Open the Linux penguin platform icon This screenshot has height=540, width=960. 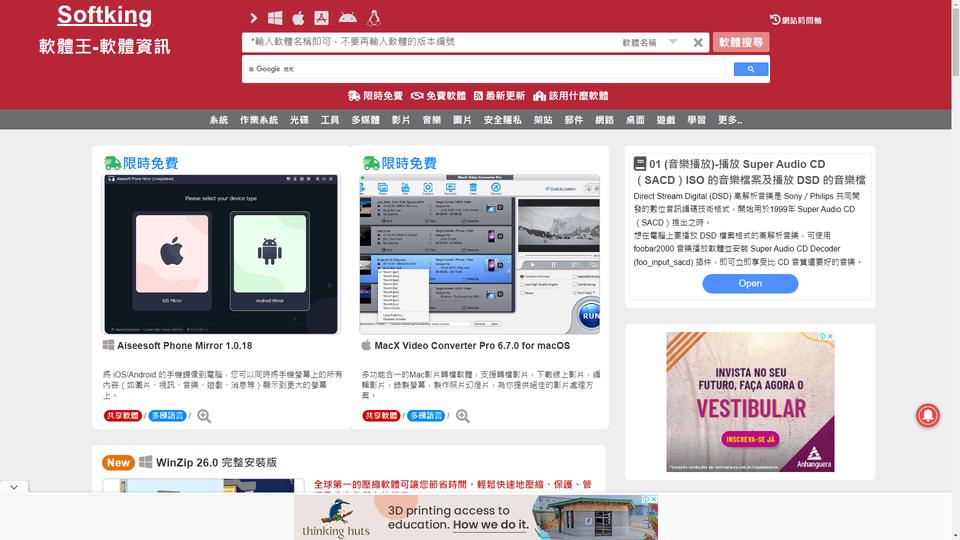(x=373, y=18)
